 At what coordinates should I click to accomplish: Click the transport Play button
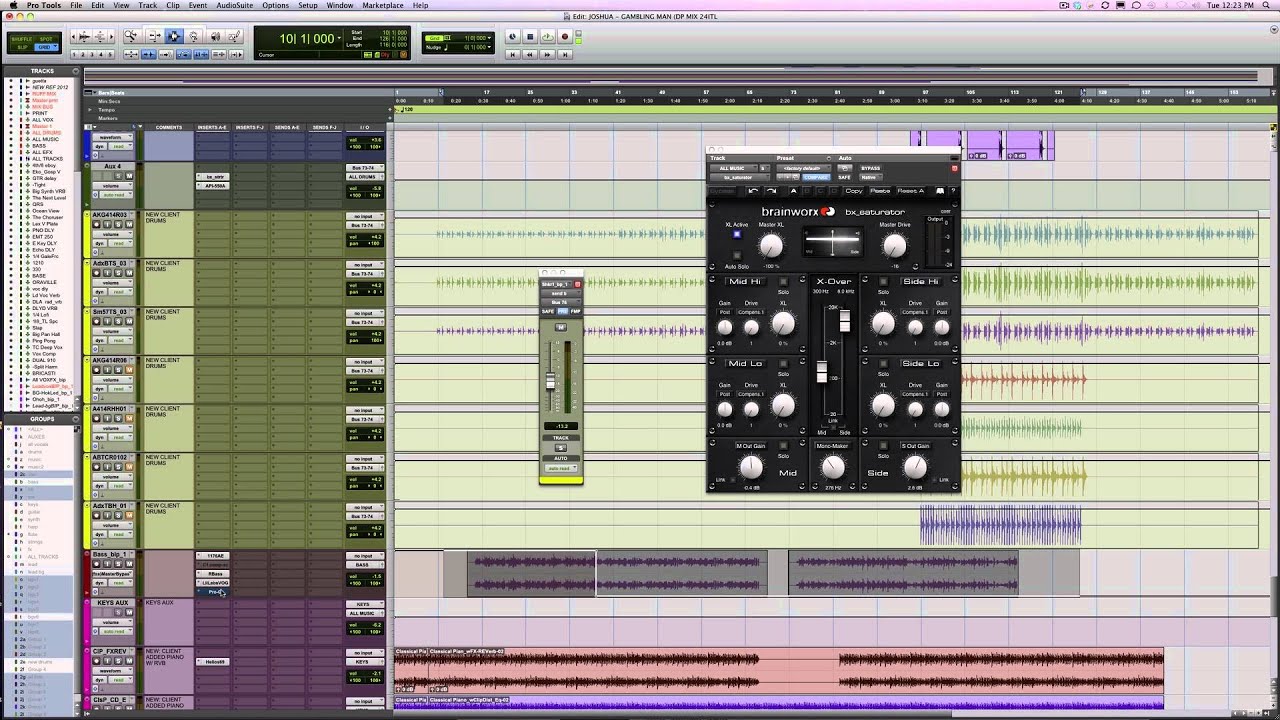click(x=547, y=37)
